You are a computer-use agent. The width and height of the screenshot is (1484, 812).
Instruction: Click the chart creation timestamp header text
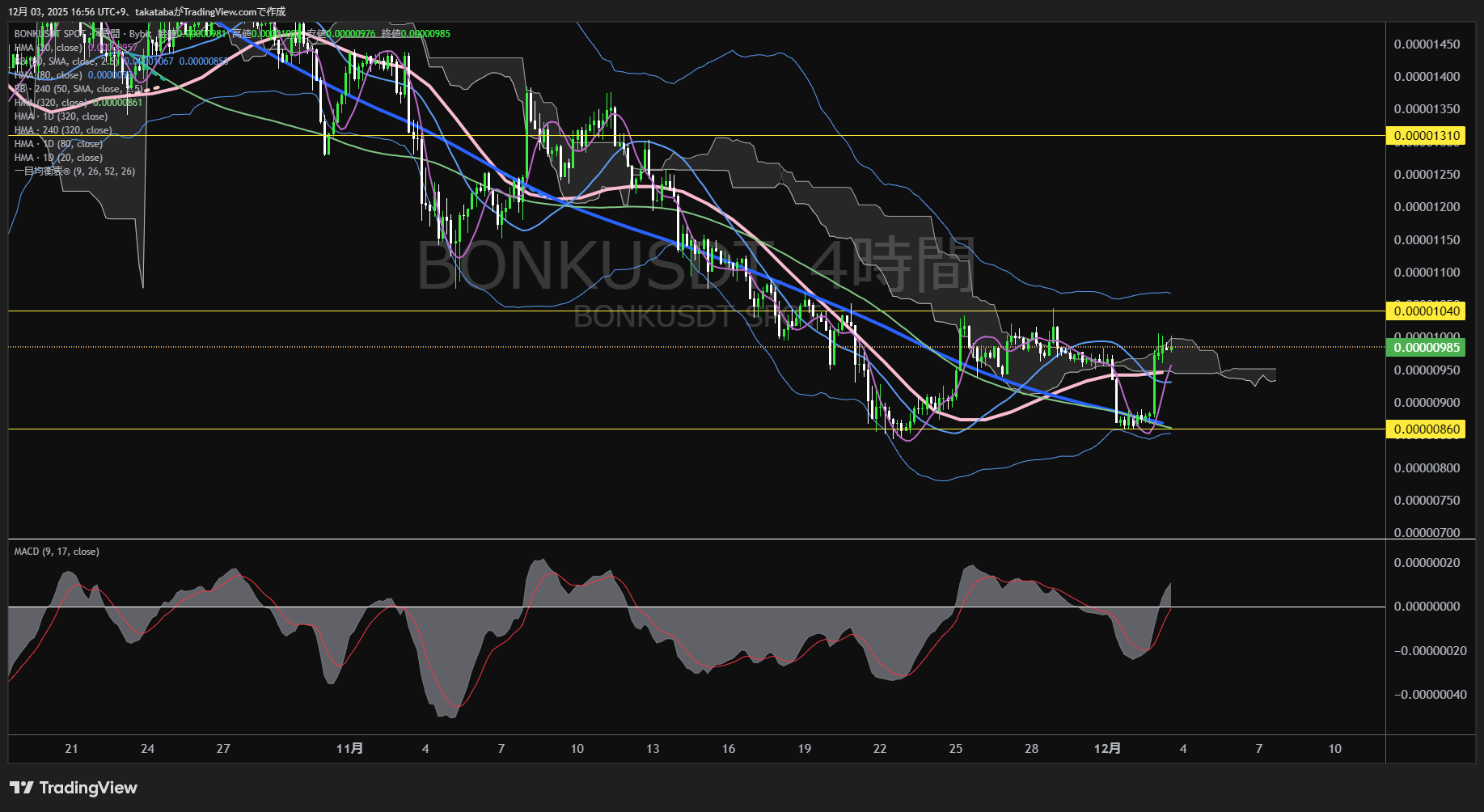(147, 11)
